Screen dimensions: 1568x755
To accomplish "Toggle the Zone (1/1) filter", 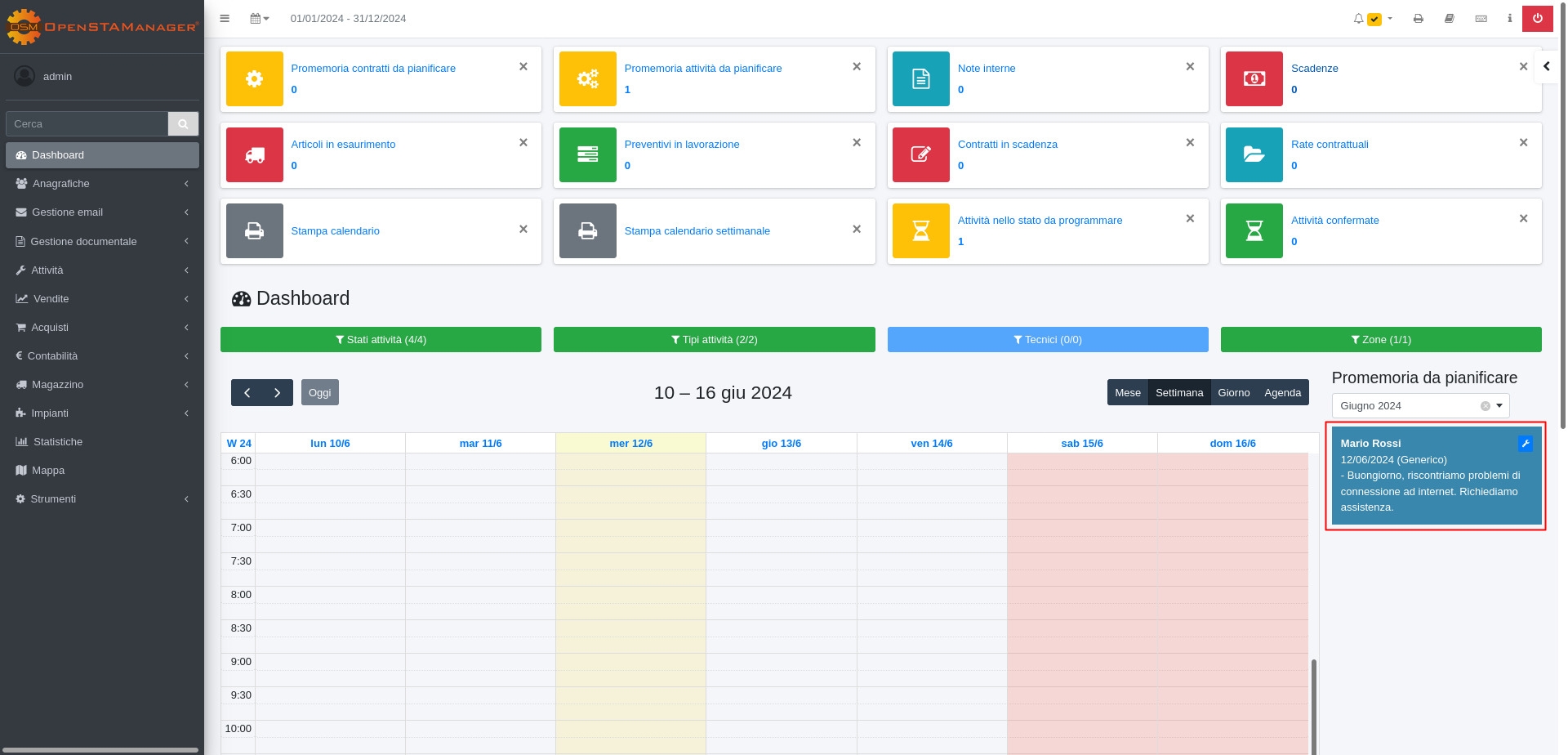I will click(x=1380, y=340).
